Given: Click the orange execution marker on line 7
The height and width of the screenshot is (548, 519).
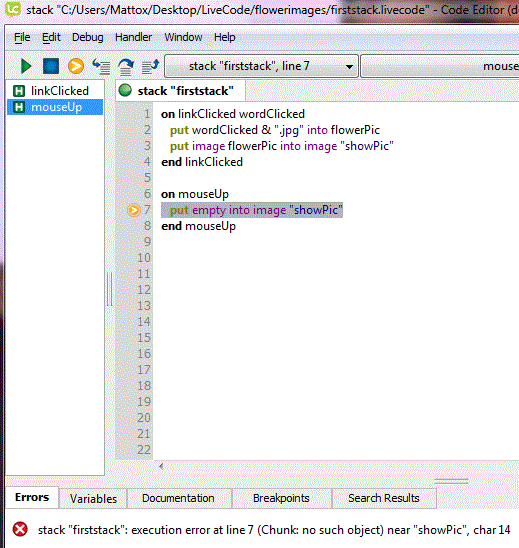Looking at the screenshot, I should coord(133,210).
